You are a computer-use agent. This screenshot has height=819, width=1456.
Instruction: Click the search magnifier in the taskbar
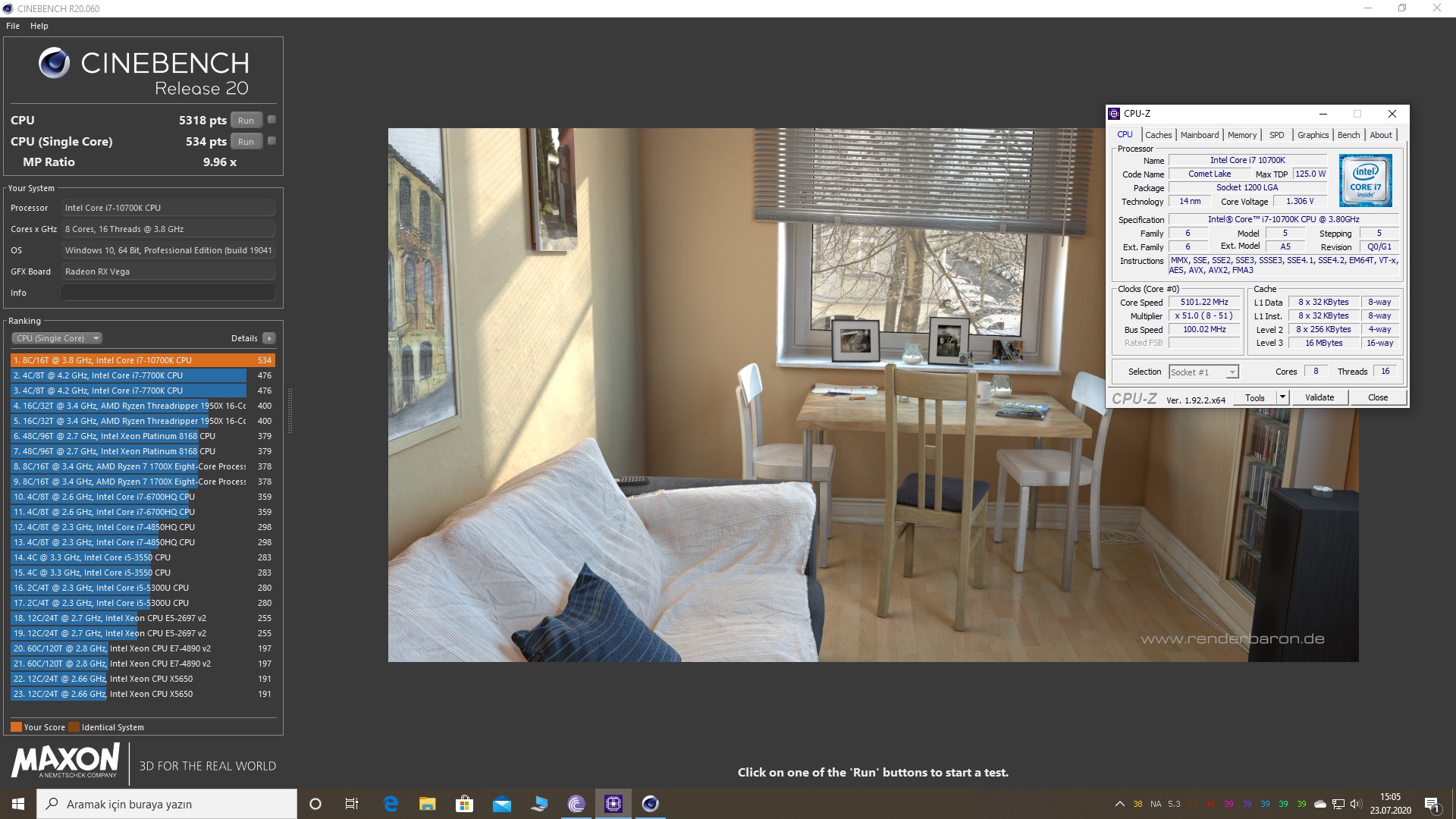pos(52,804)
